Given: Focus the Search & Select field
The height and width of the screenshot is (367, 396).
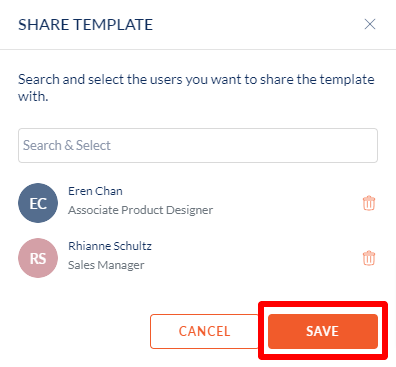Looking at the screenshot, I should [198, 146].
